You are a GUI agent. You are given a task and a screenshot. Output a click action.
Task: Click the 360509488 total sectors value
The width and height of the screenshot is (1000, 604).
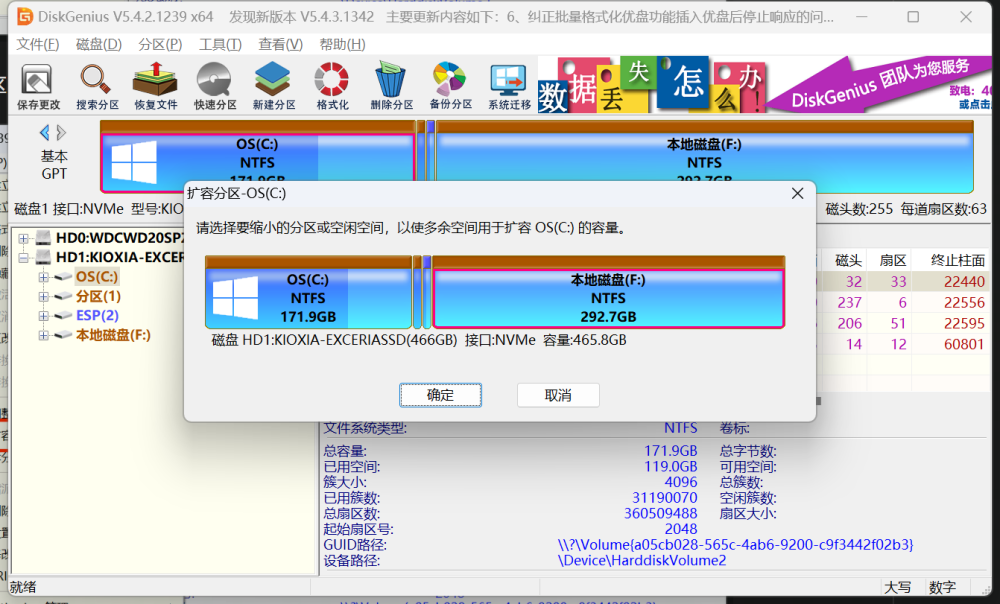pos(660,513)
